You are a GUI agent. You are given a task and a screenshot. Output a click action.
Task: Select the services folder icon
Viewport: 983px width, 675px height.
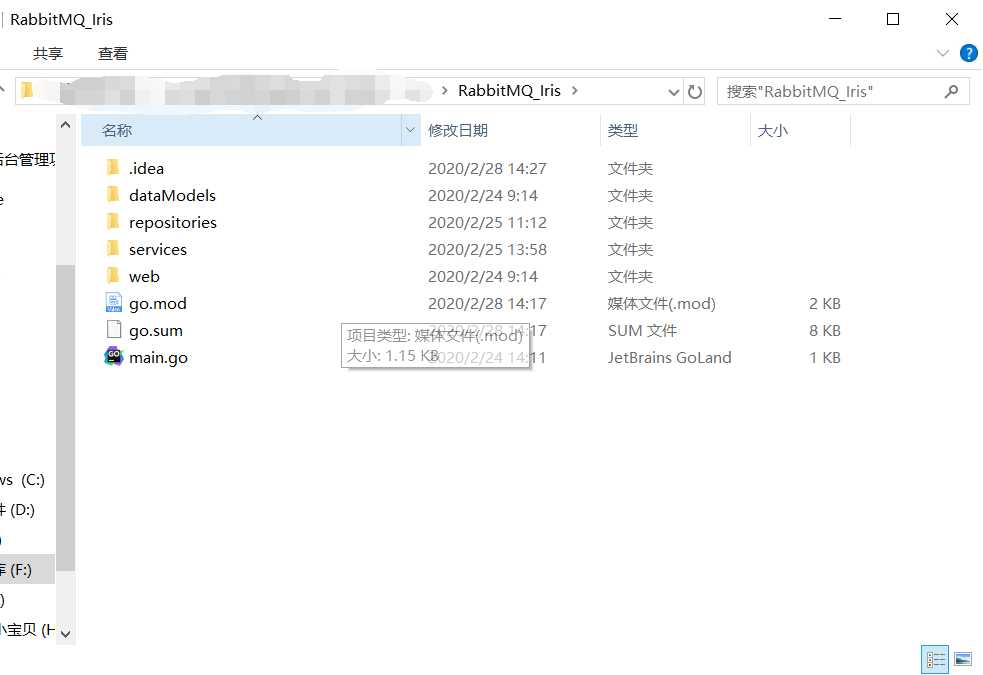click(113, 248)
